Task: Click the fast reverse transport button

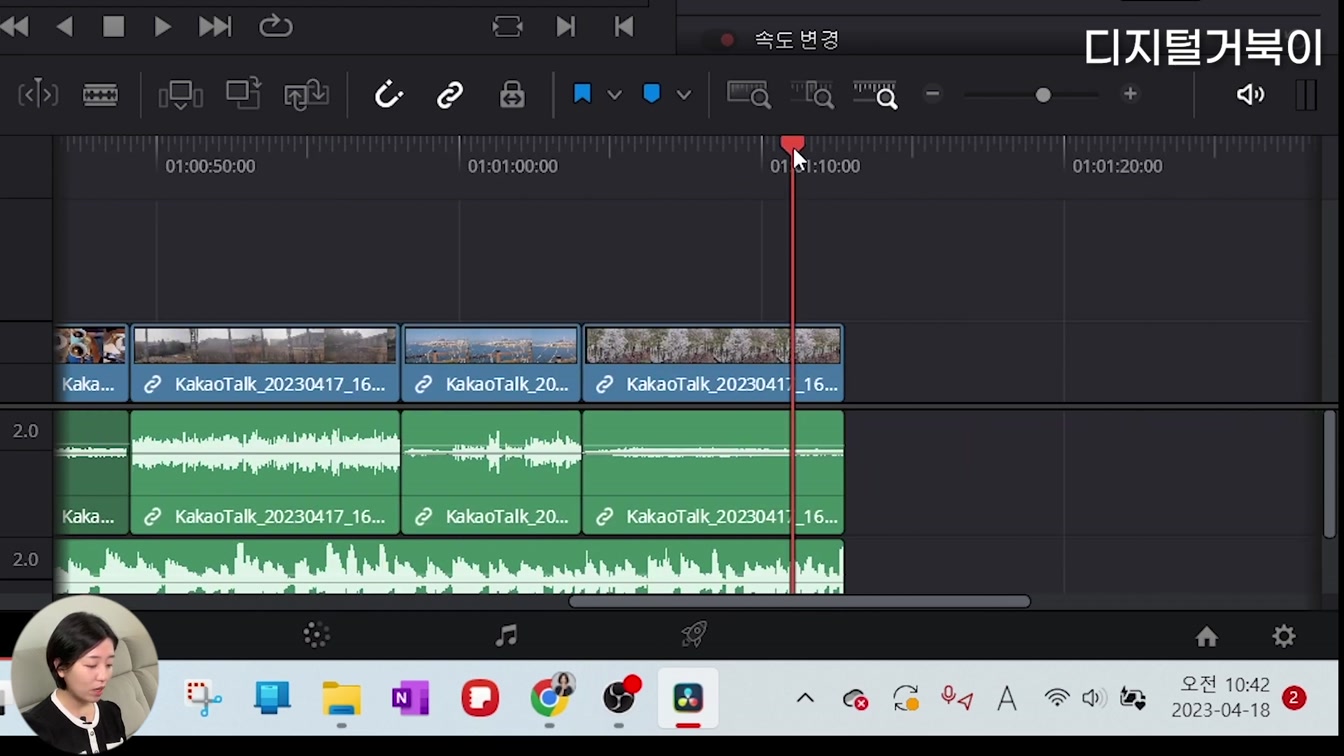Action: point(14,27)
